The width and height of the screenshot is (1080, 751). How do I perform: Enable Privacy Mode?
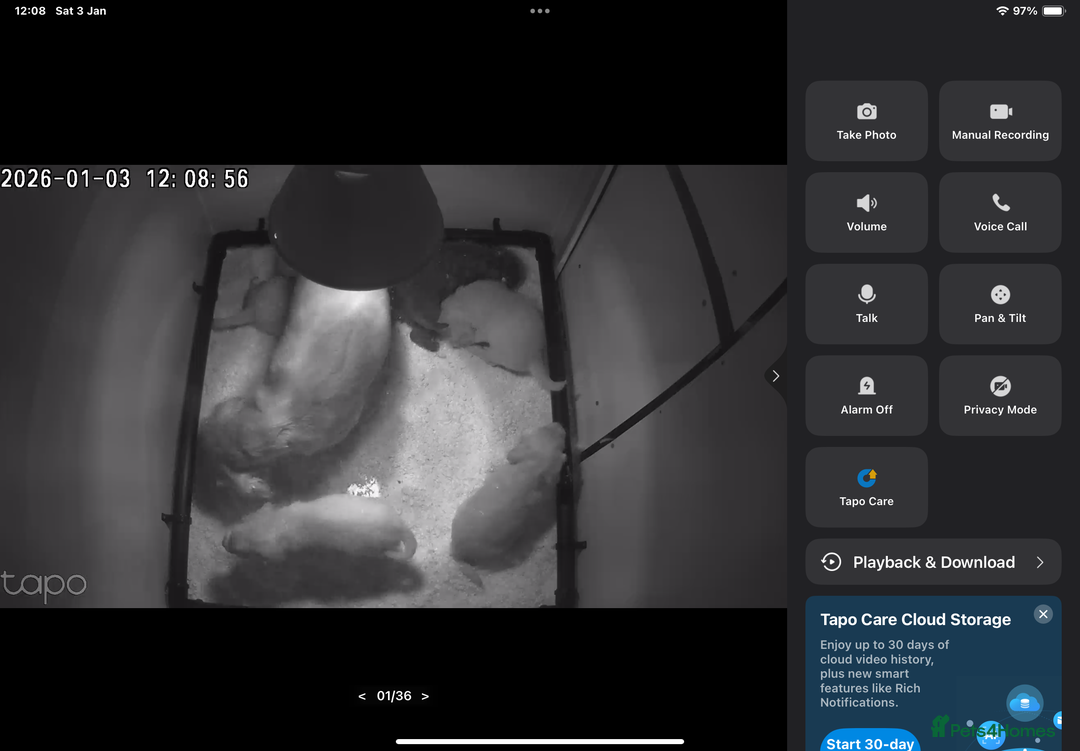tap(1000, 395)
